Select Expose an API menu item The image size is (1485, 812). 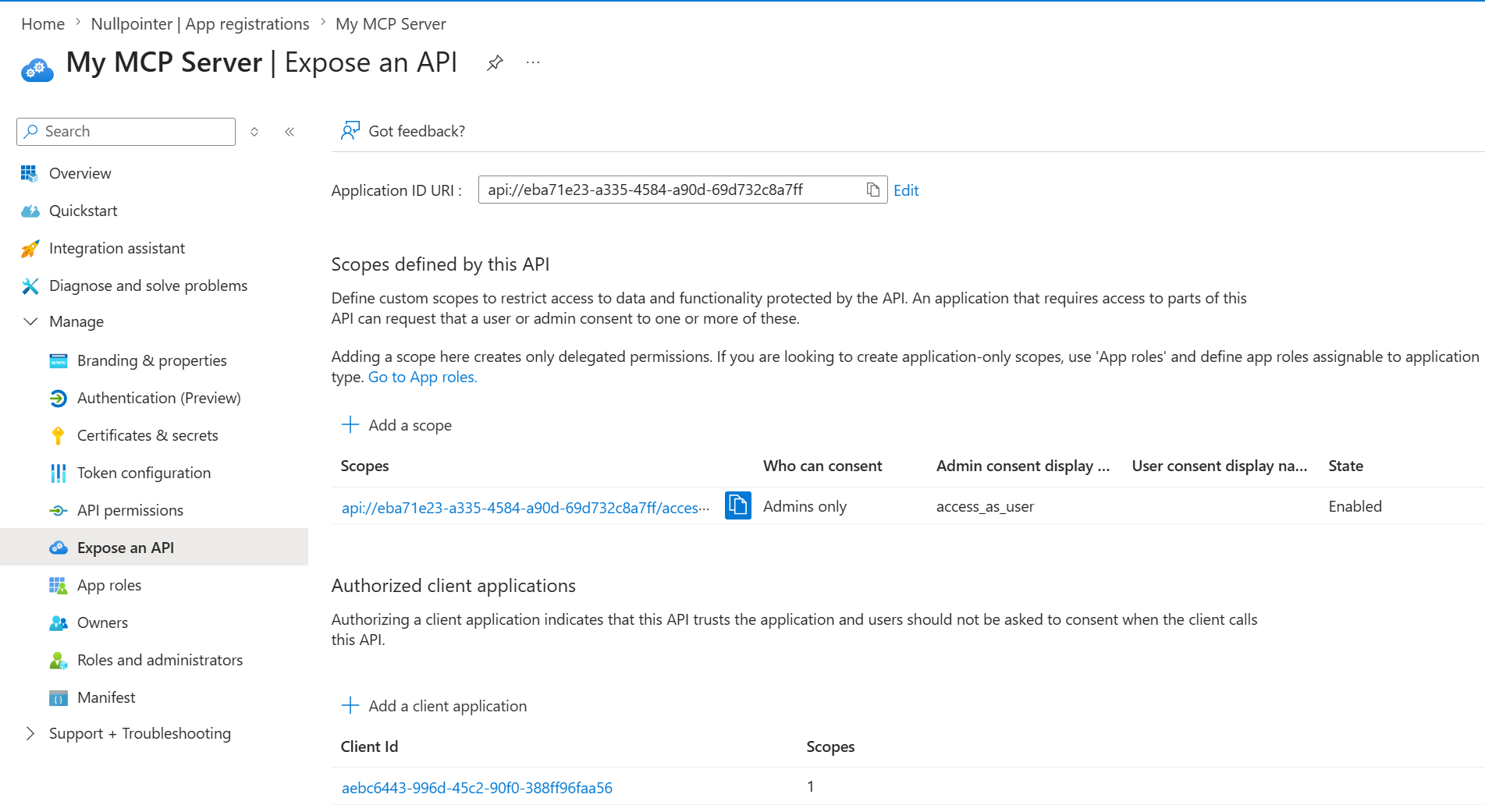tap(154, 548)
